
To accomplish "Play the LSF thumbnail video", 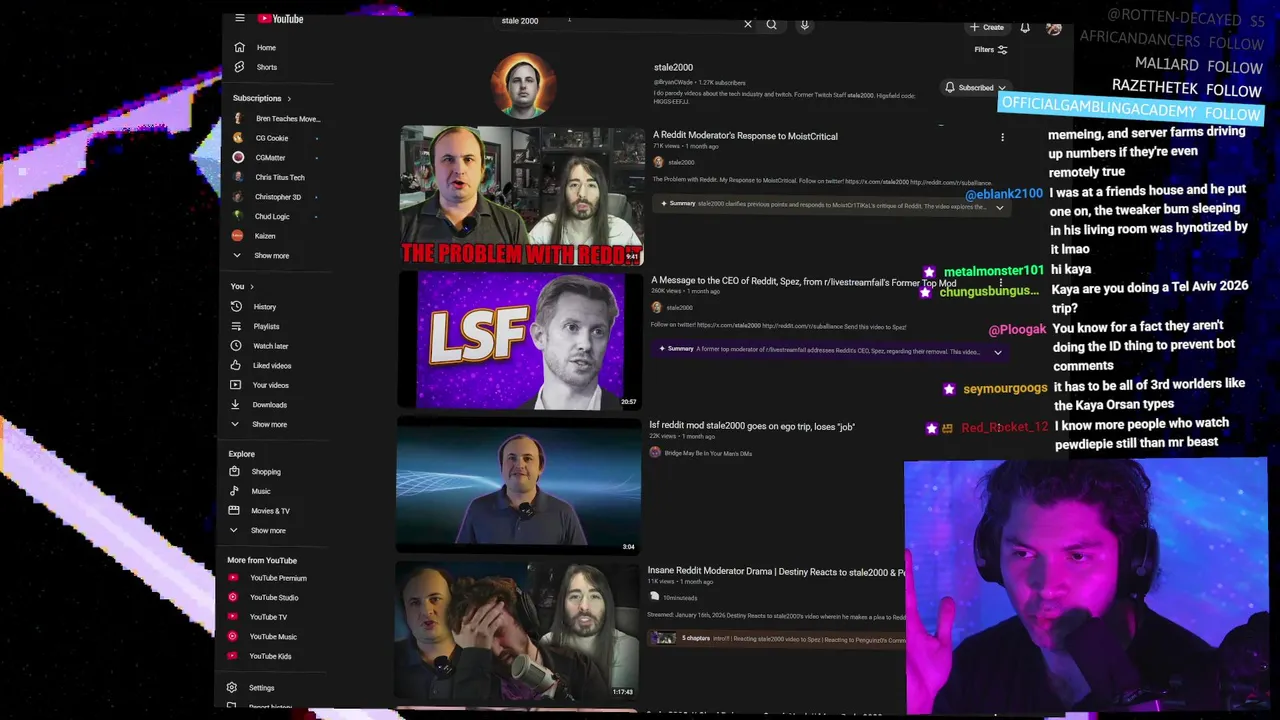I will [520, 340].
